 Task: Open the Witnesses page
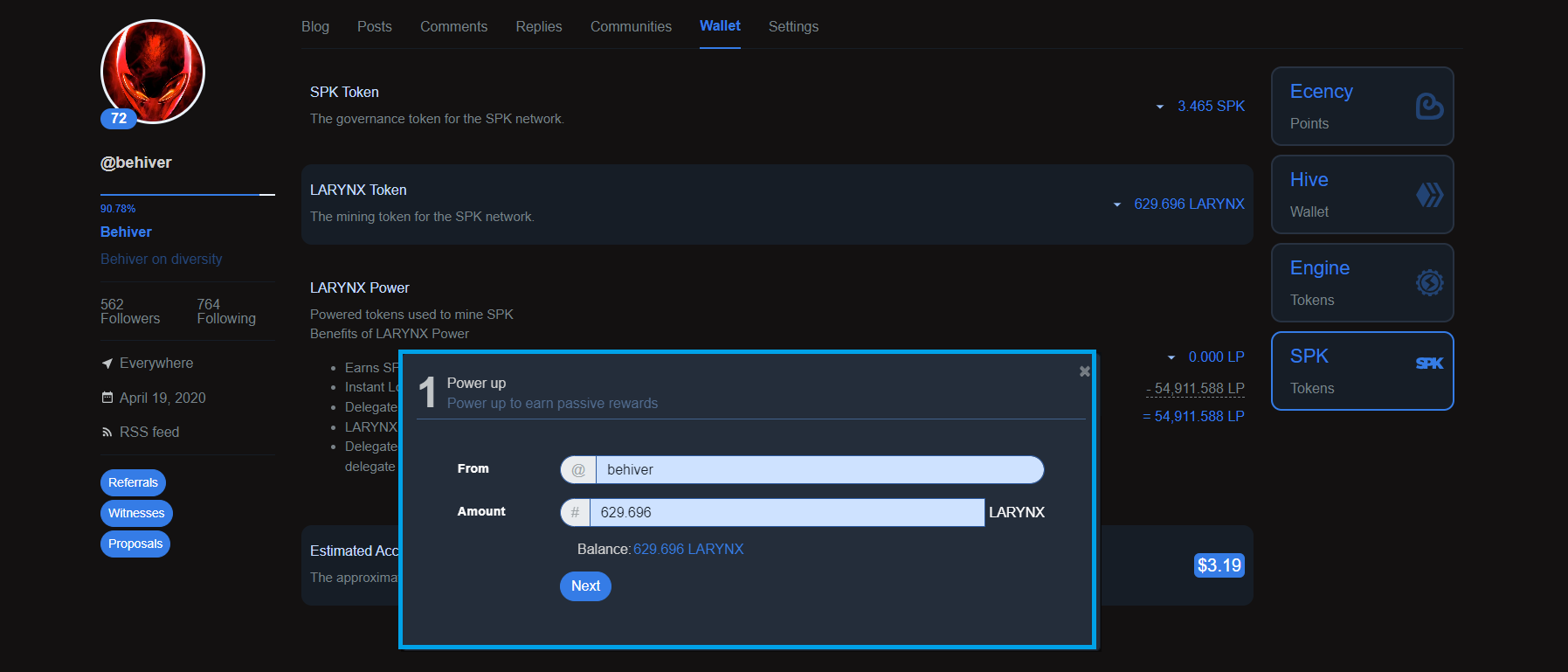tap(136, 513)
